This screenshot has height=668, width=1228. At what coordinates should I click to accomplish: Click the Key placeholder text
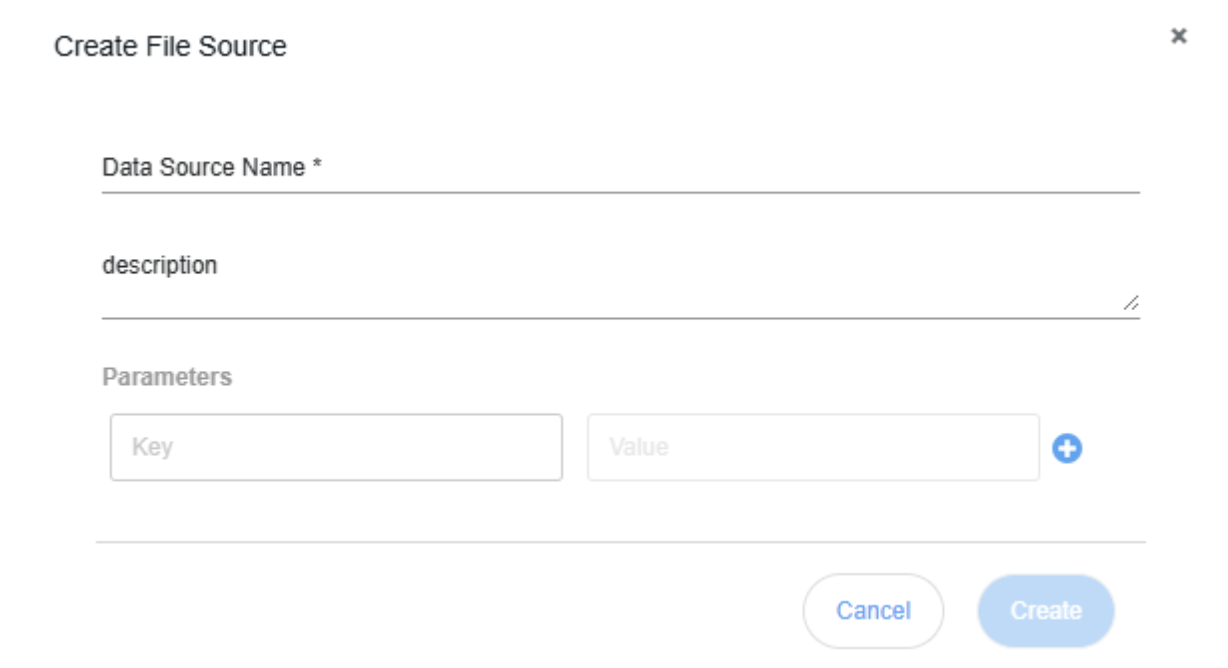coord(152,447)
